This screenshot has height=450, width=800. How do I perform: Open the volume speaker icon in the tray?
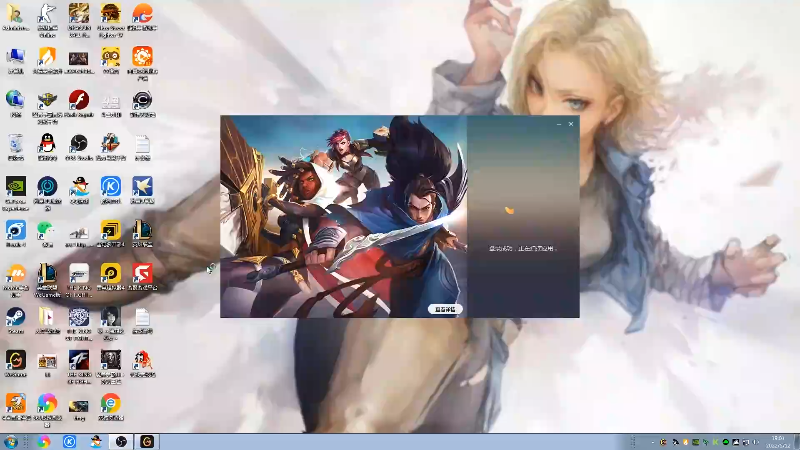pos(756,442)
